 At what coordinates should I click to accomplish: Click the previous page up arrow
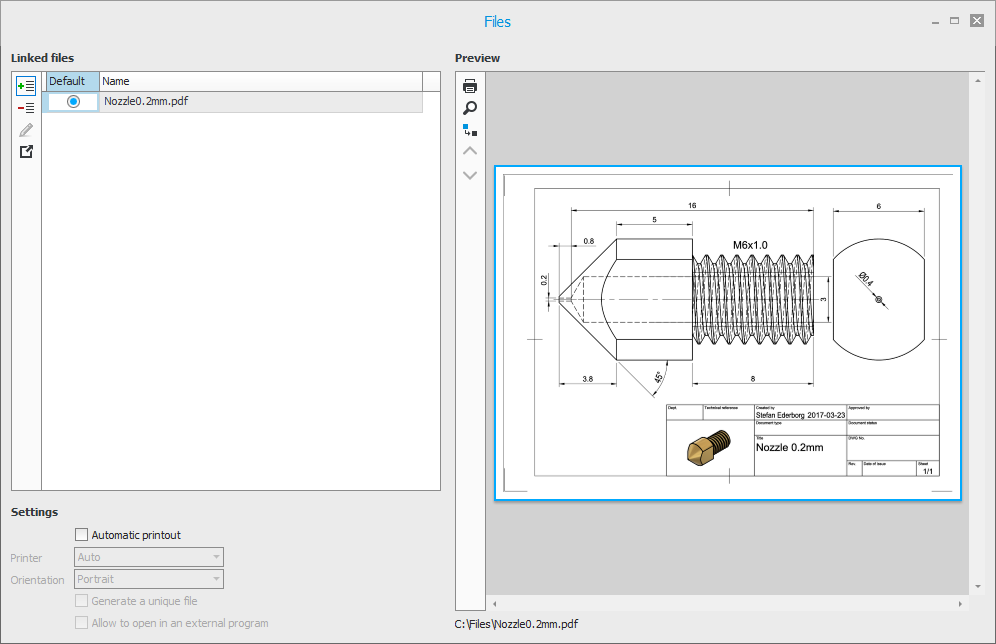[x=470, y=152]
